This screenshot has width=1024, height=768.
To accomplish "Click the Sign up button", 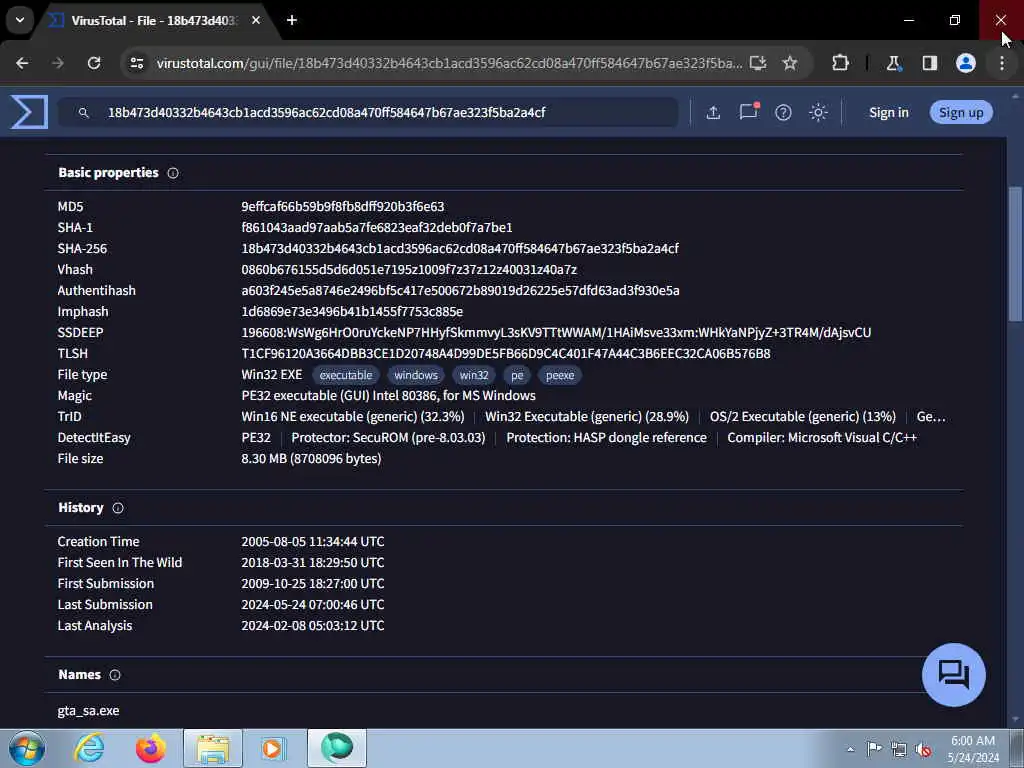I will click(961, 112).
